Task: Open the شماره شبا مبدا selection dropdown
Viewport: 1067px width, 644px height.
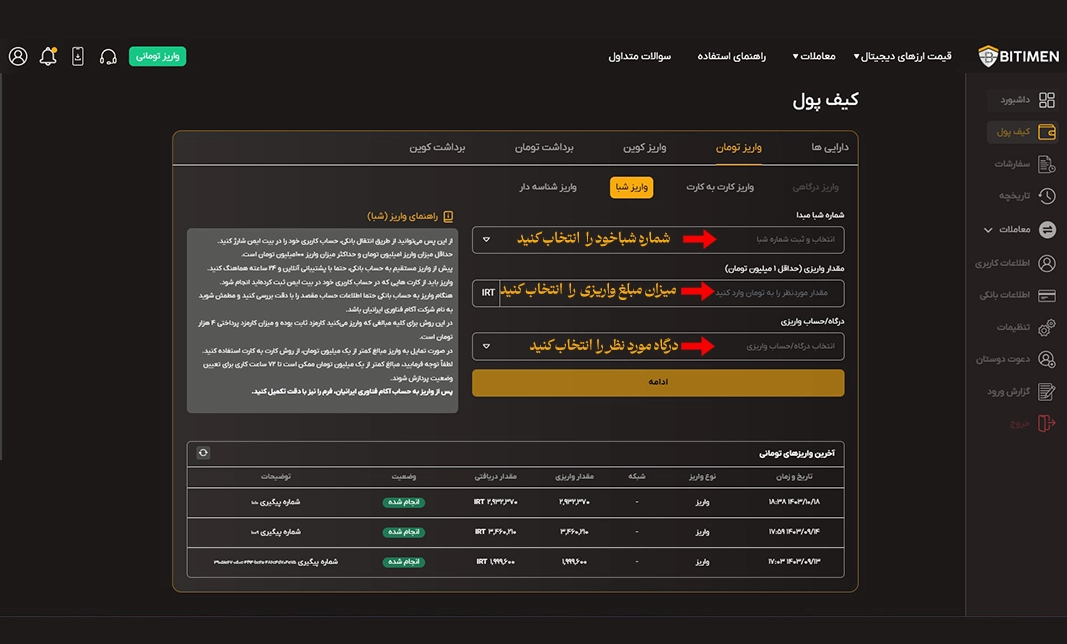Action: (658, 240)
